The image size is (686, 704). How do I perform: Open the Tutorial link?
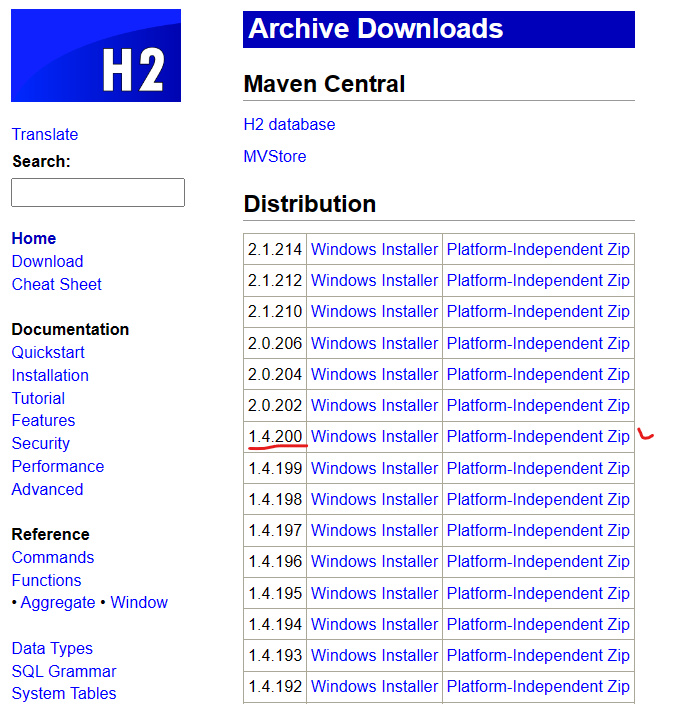click(38, 398)
